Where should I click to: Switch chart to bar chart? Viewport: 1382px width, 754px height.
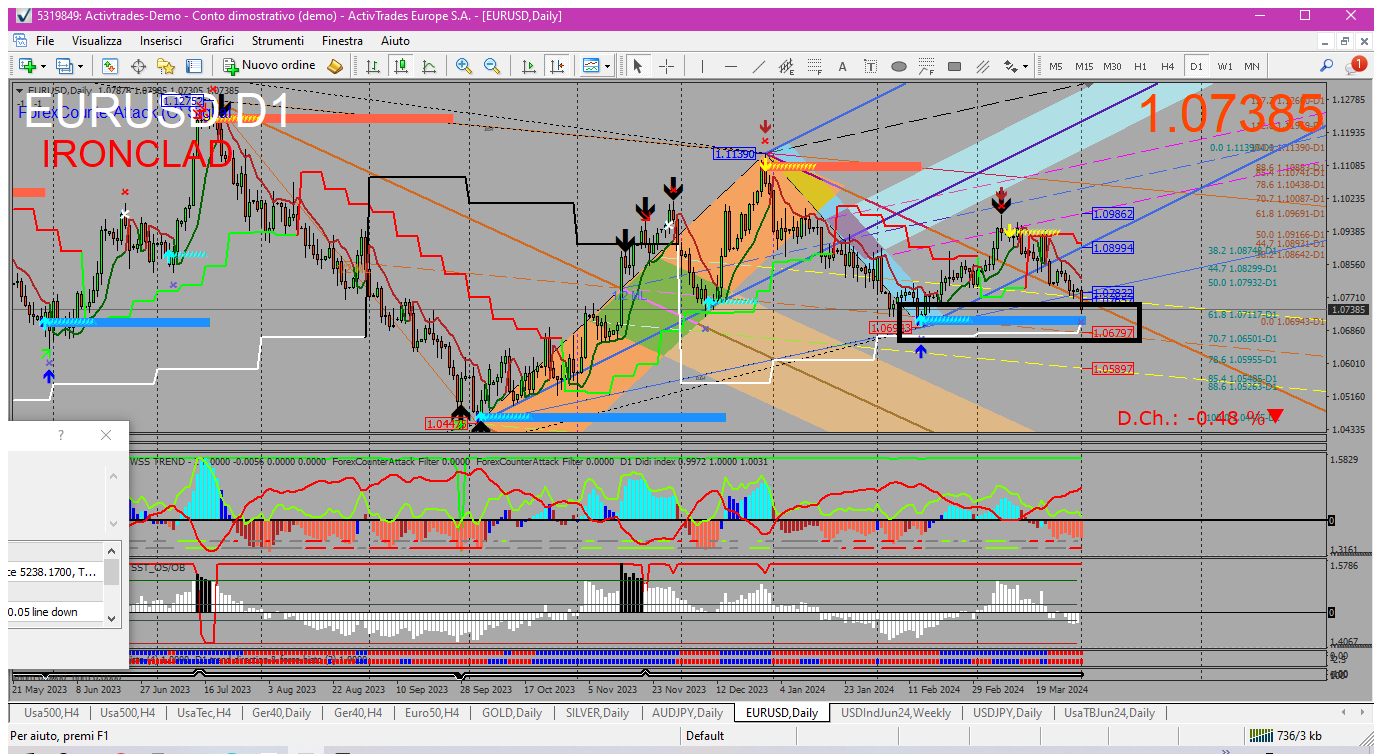coord(373,66)
